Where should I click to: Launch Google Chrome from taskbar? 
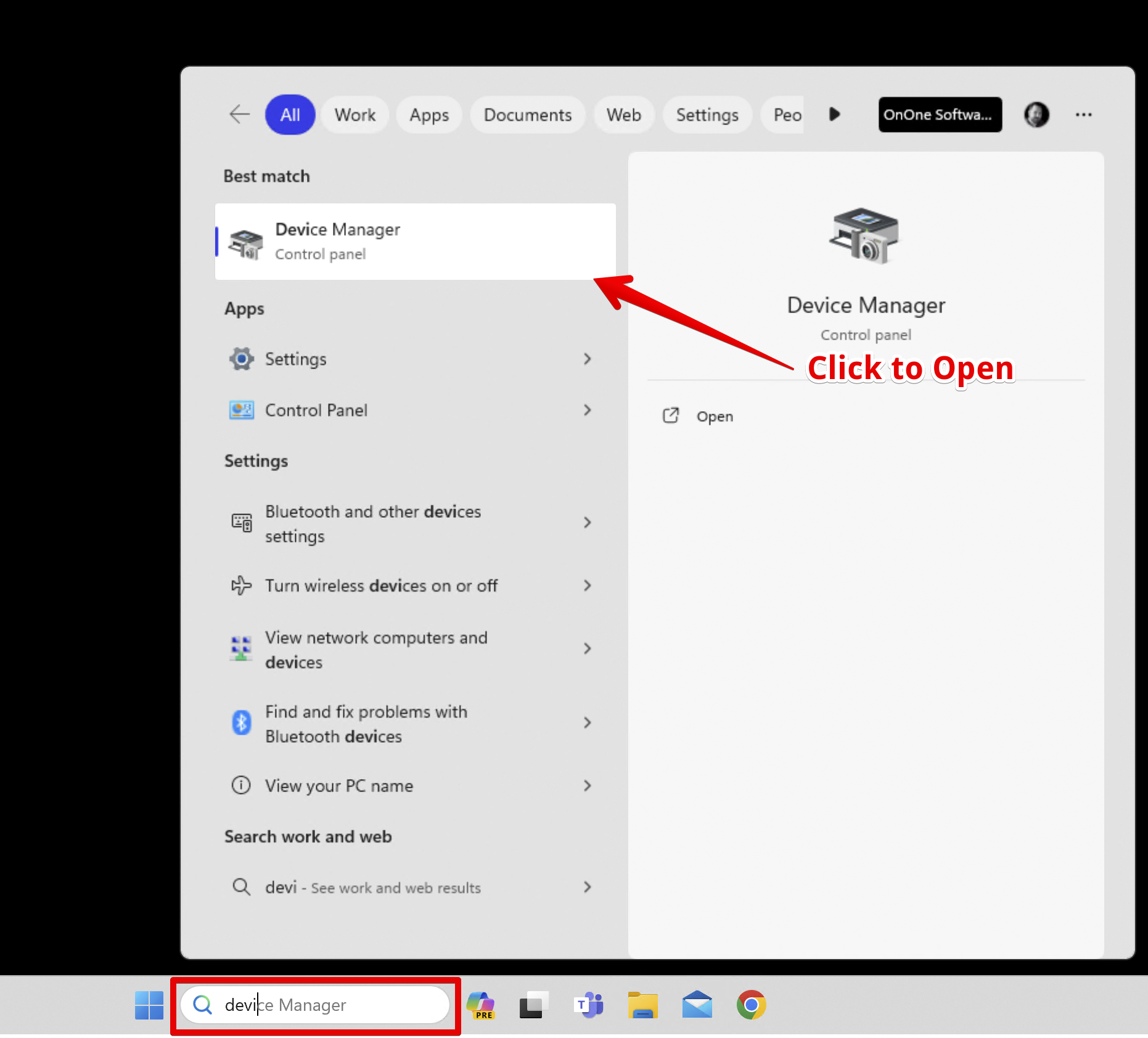[x=752, y=1005]
